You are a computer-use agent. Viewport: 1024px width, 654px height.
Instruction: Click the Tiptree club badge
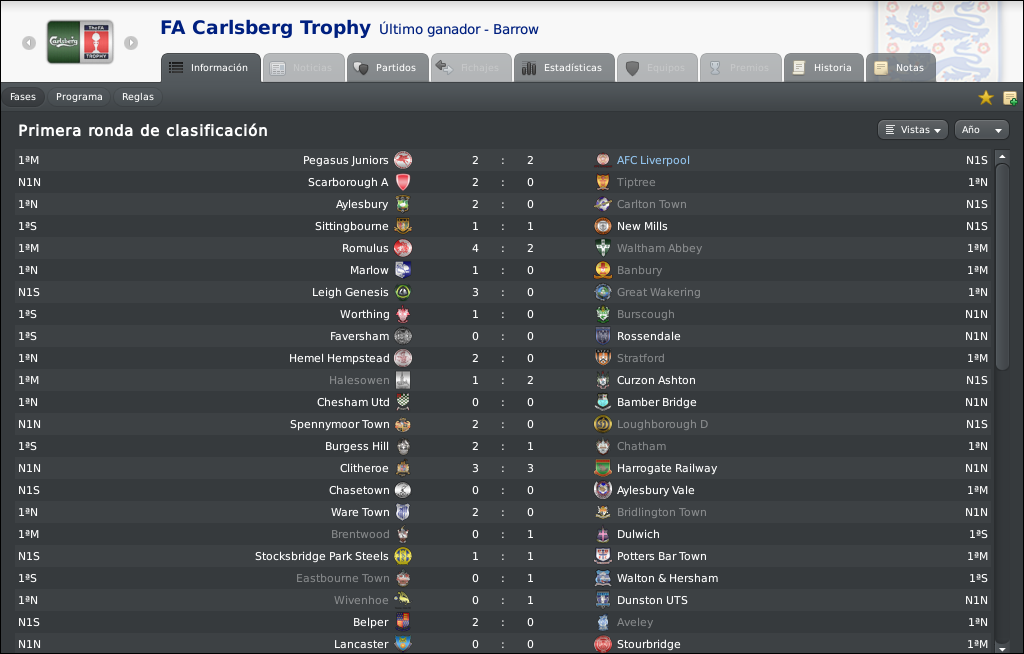603,182
